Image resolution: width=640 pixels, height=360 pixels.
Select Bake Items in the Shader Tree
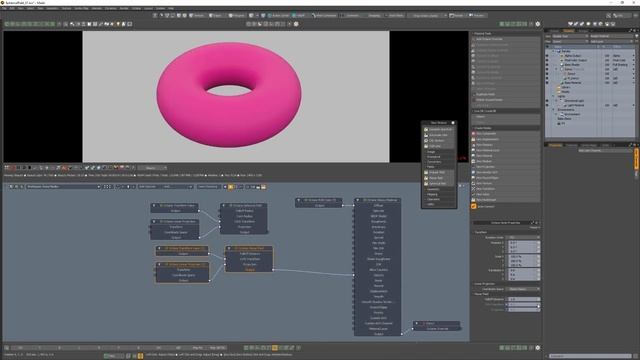(564, 119)
